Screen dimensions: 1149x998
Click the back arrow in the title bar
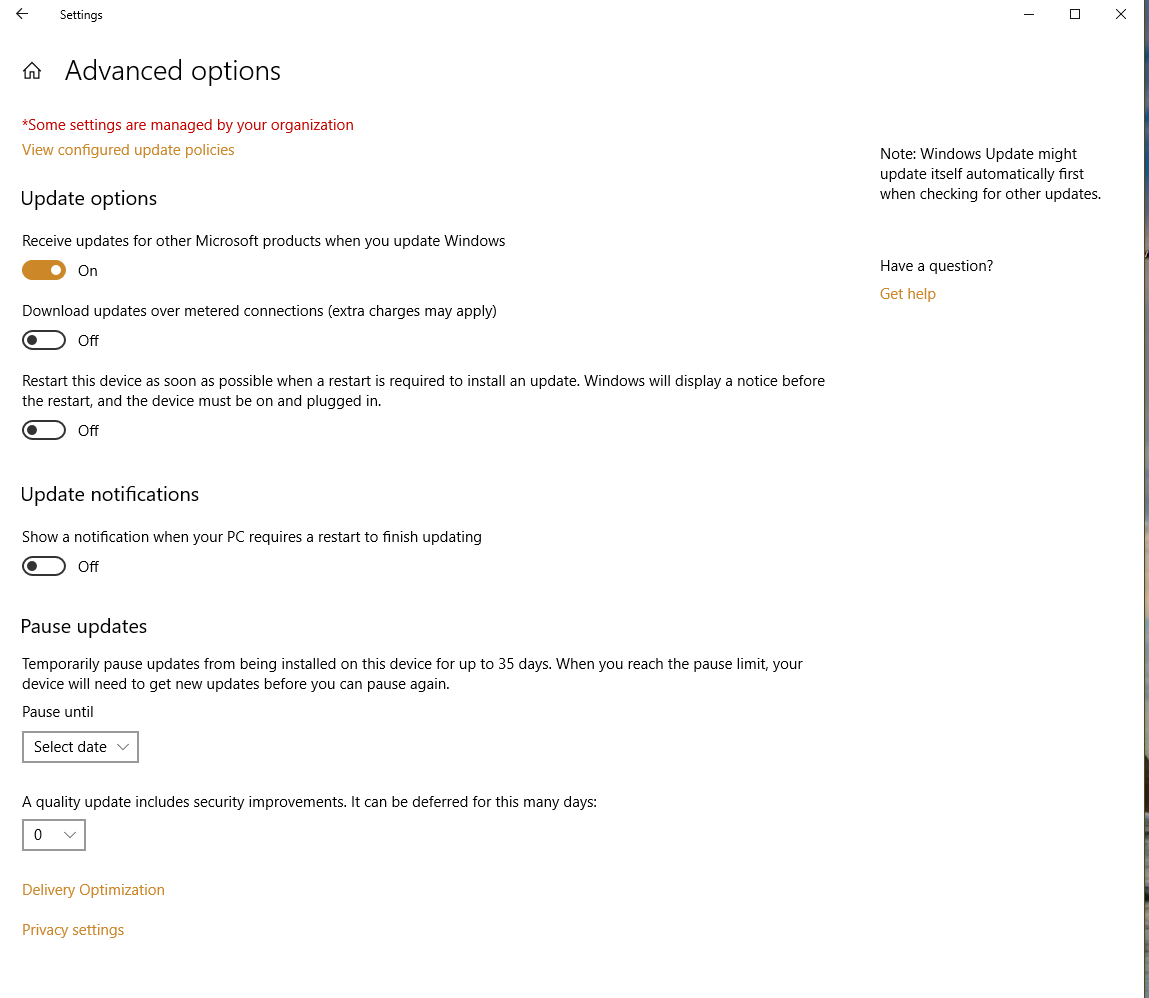pyautogui.click(x=22, y=15)
